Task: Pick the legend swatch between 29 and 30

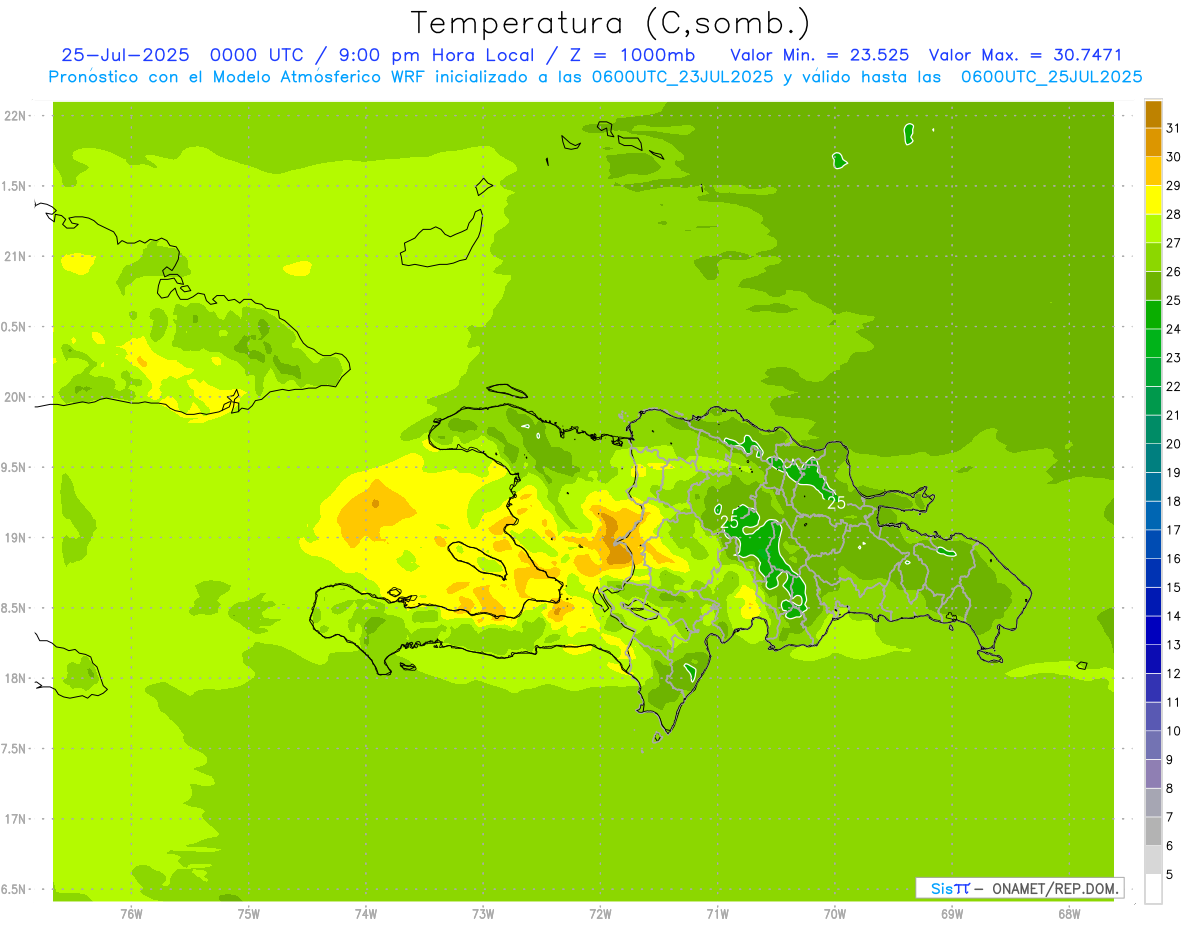Action: tap(1153, 172)
